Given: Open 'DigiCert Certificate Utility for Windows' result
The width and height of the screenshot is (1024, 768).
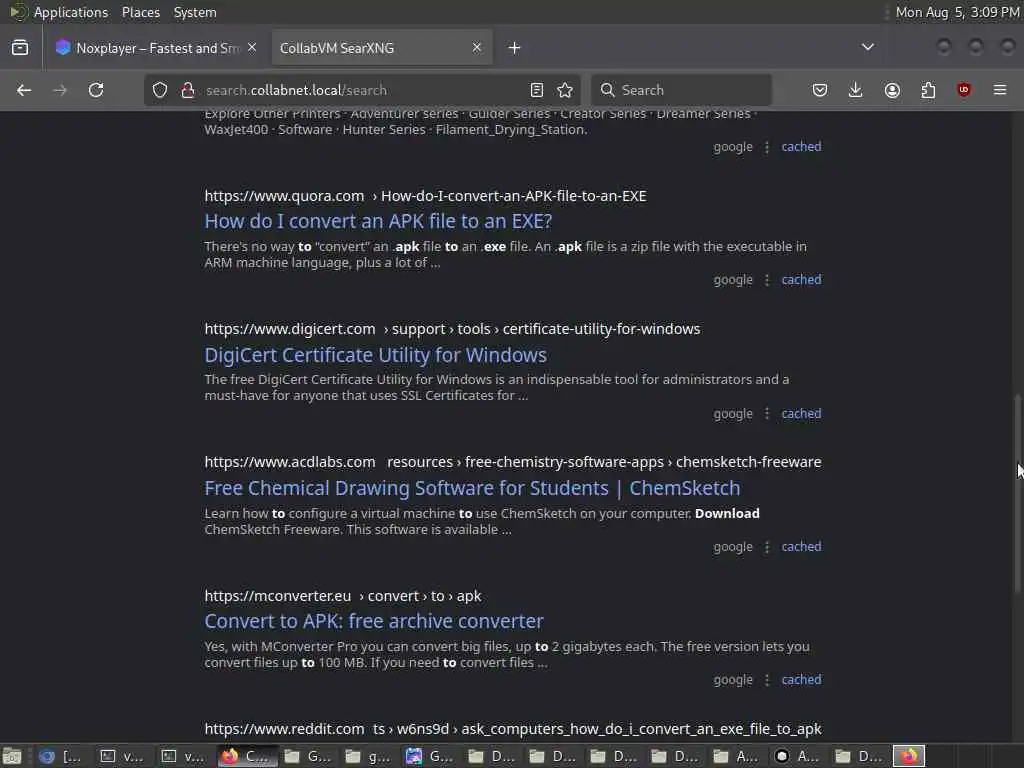Looking at the screenshot, I should tap(376, 355).
